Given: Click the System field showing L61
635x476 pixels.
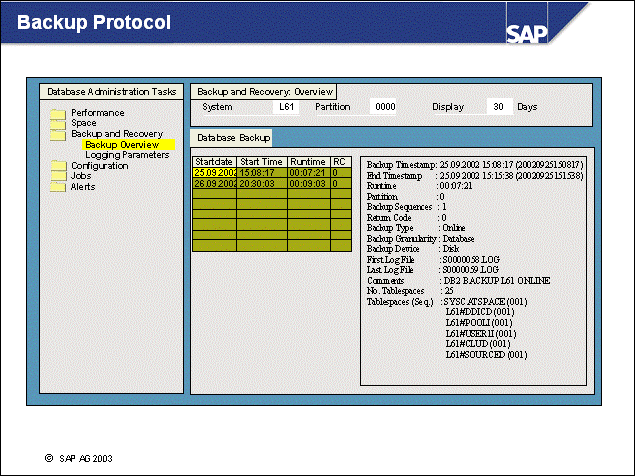Looking at the screenshot, I should [x=285, y=106].
